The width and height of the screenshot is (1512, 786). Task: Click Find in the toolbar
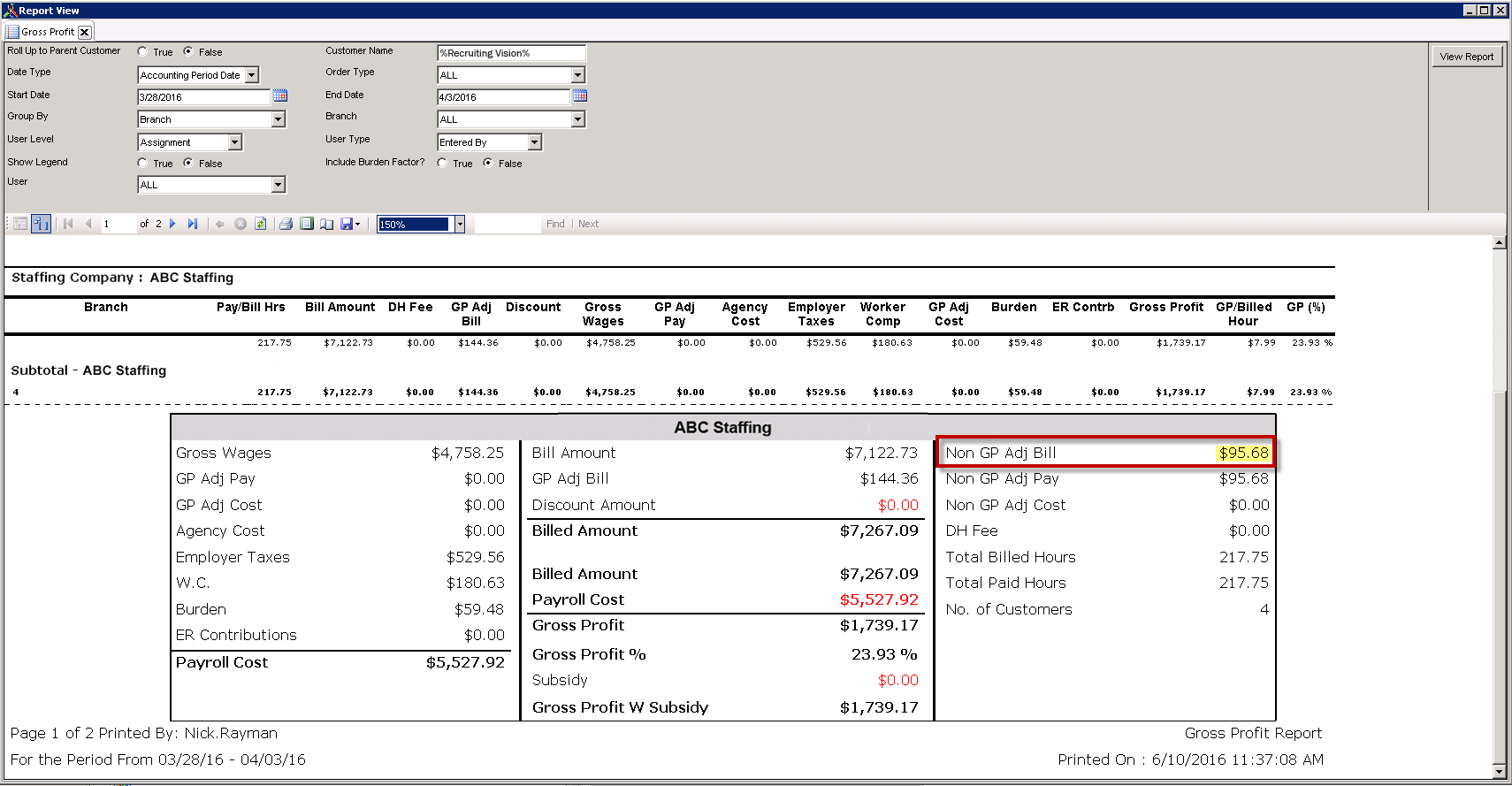(x=555, y=224)
